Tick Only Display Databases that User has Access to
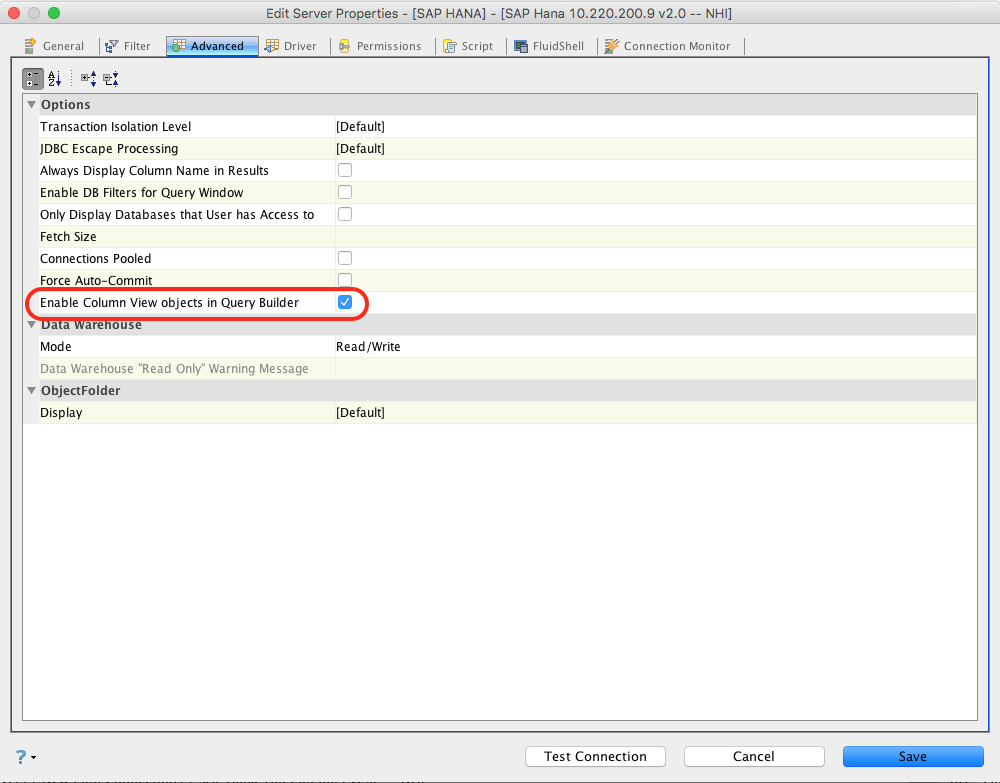Screen dimensions: 1000x783 (x=345, y=214)
